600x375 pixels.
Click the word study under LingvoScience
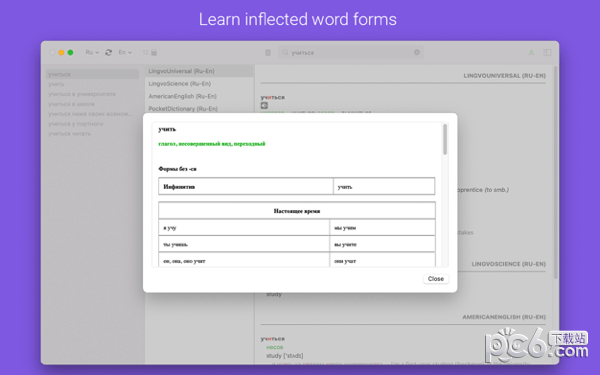pyautogui.click(x=274, y=294)
